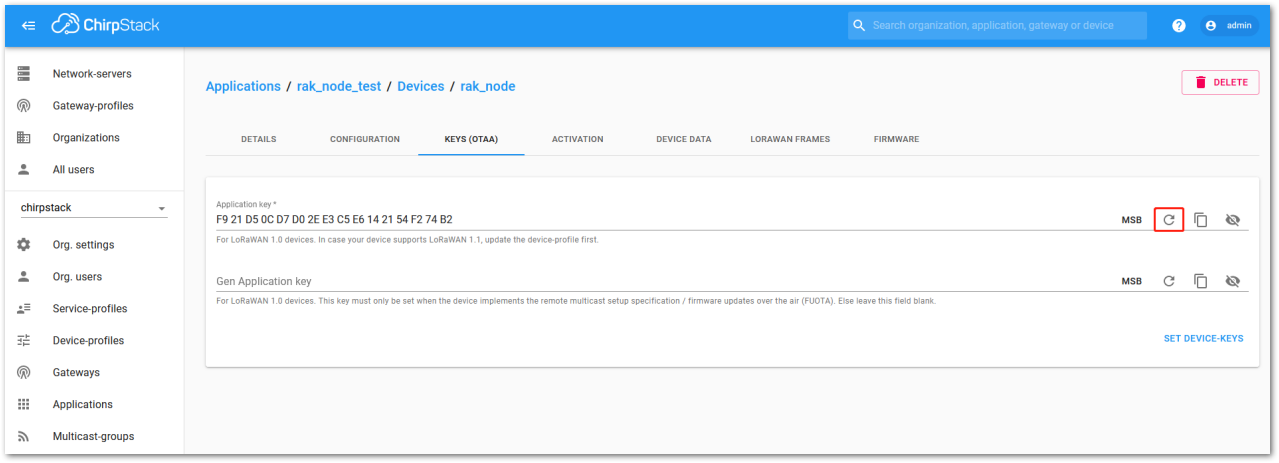Switch to the DETAILS tab
1279x463 pixels.
coord(259,139)
